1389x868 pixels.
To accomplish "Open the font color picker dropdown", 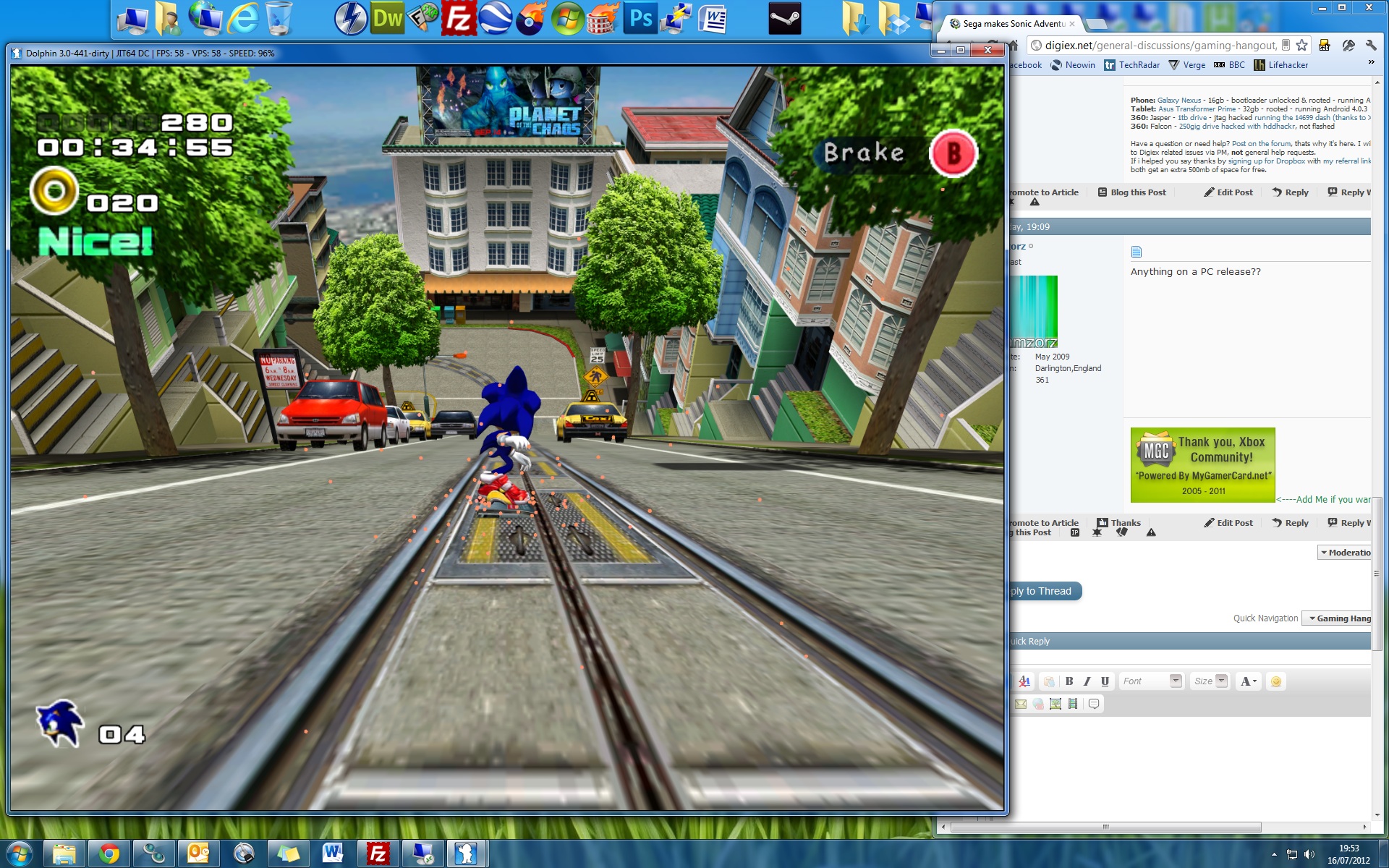I will click(1249, 681).
